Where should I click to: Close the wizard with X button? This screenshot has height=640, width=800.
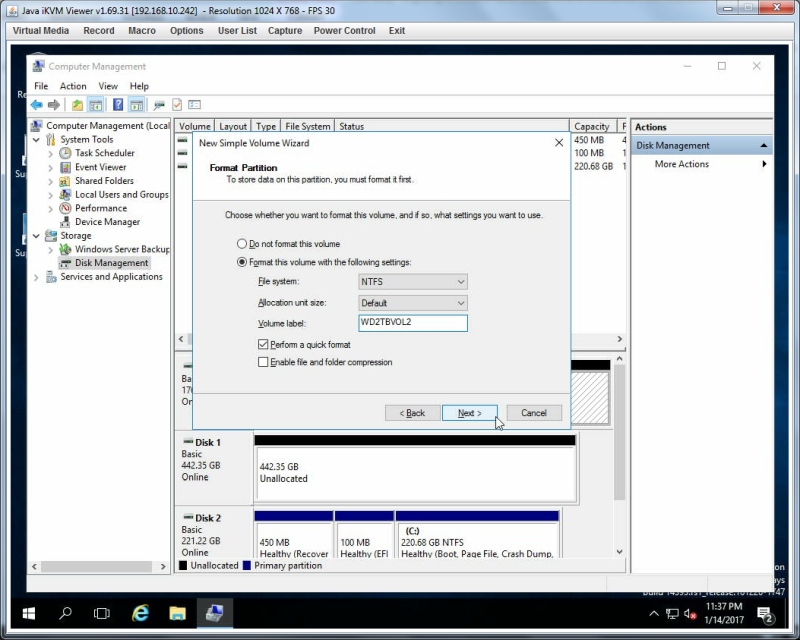(x=559, y=143)
